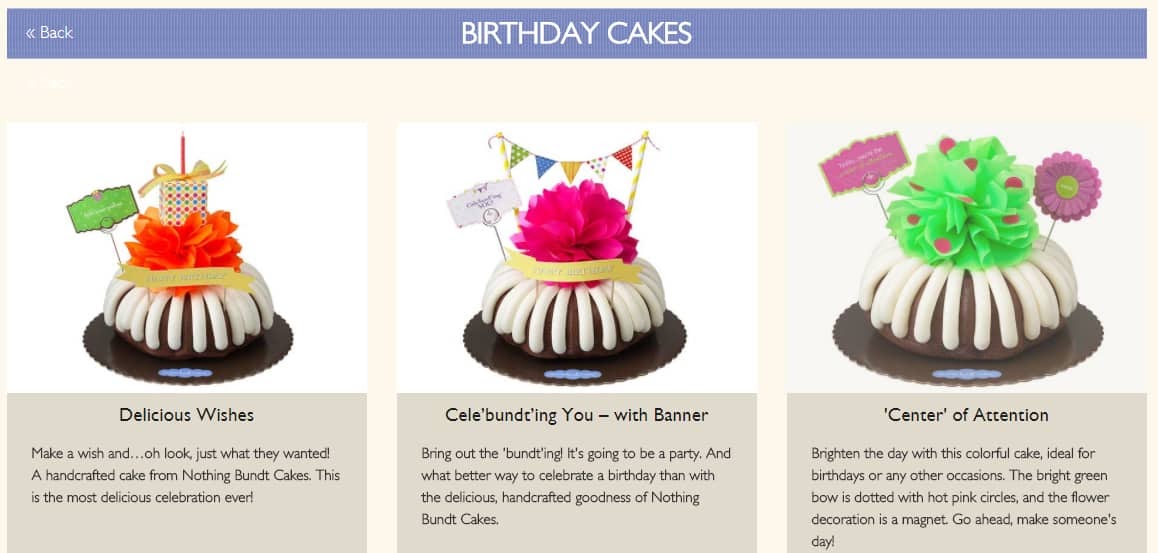Click the blue logo under the Delicious Wishes cake
Image resolution: width=1158 pixels, height=553 pixels.
(185, 373)
